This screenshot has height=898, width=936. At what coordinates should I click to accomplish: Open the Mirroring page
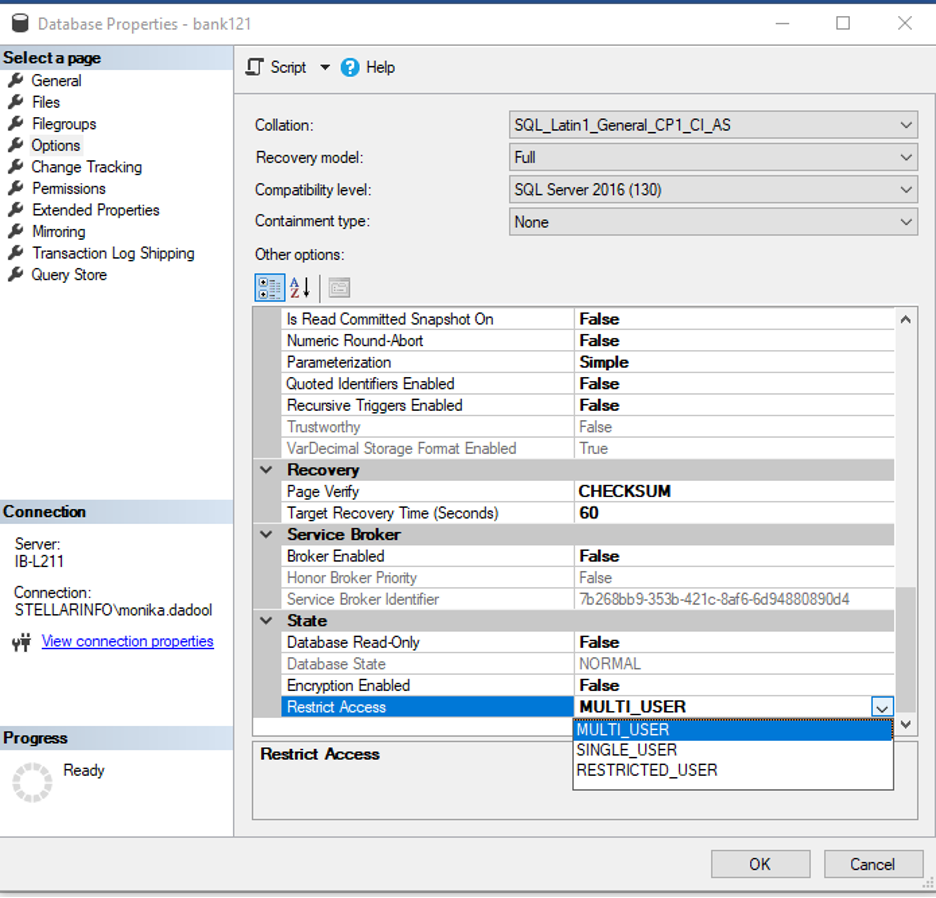click(x=58, y=231)
